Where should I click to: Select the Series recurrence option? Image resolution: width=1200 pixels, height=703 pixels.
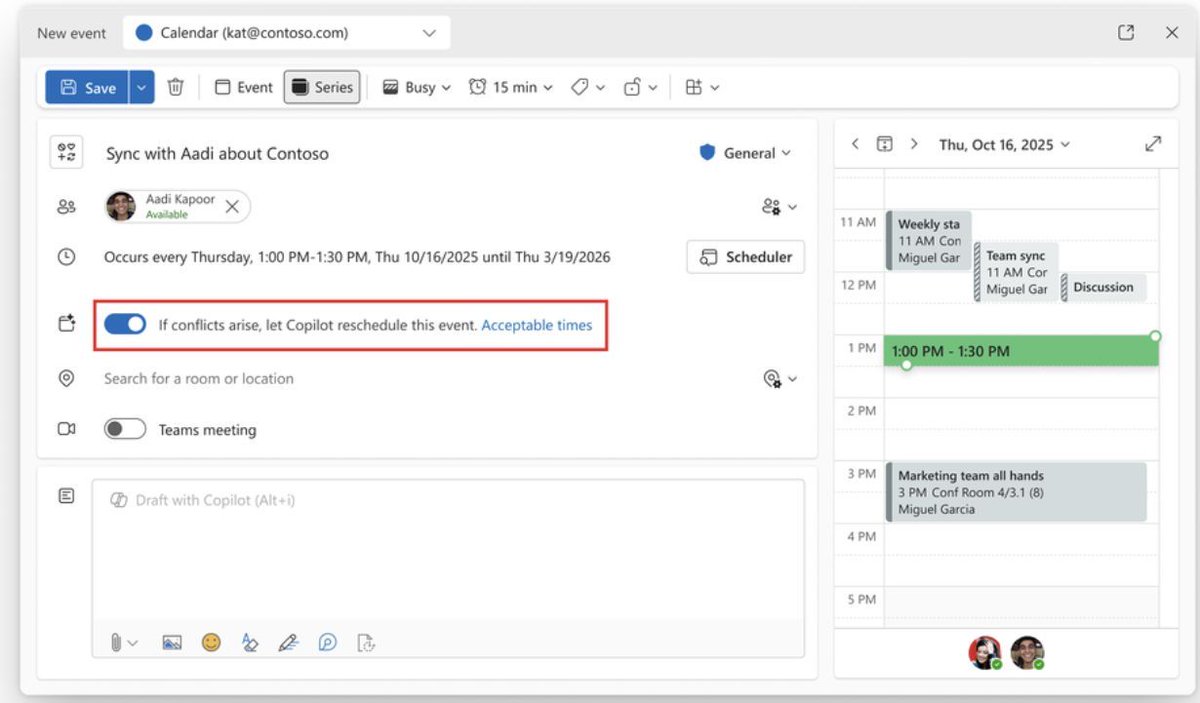[322, 87]
